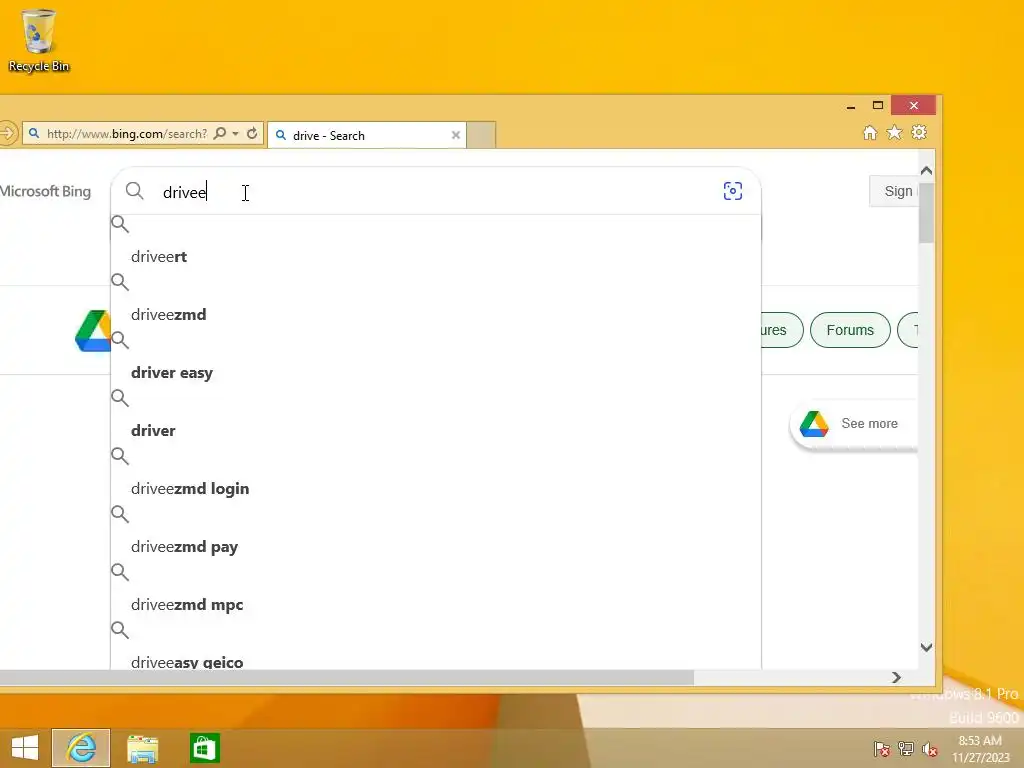Open the Windows Start button

click(x=25, y=747)
